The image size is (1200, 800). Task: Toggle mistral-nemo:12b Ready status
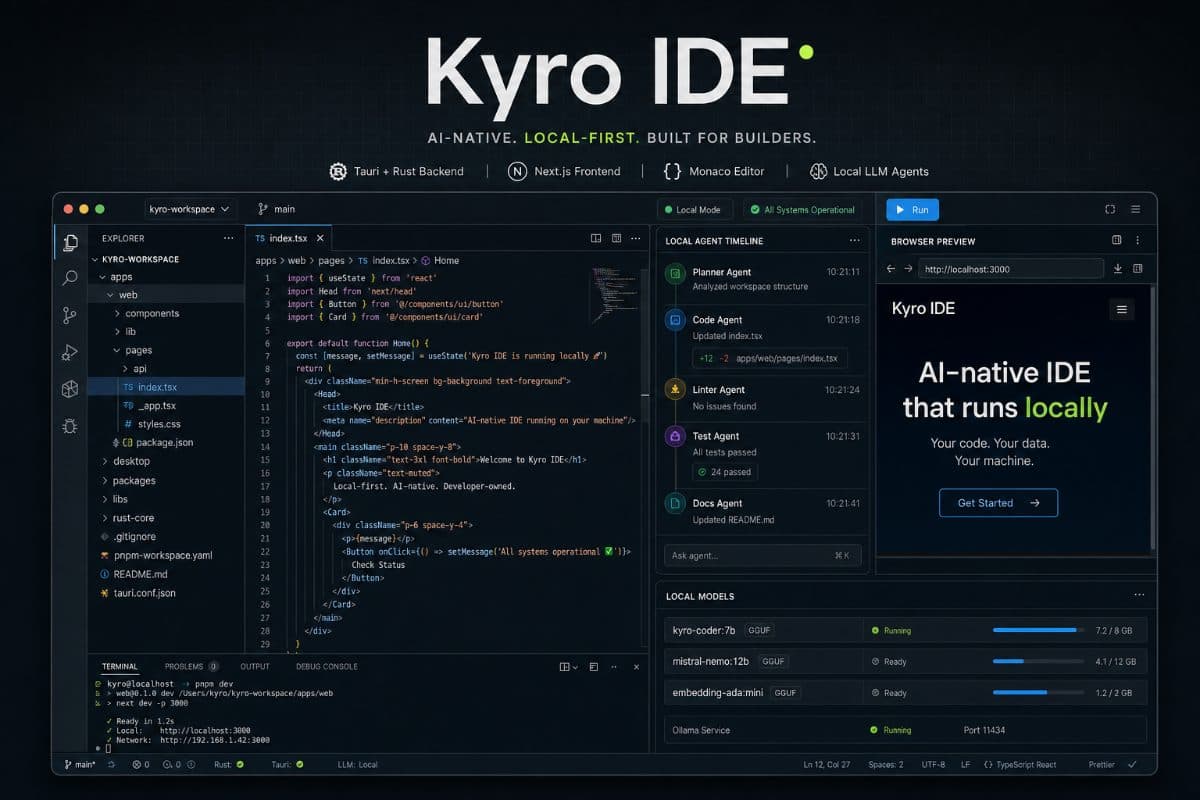889,662
